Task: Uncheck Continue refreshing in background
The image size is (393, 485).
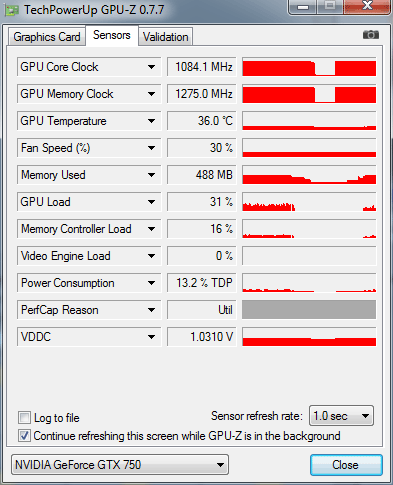Action: pos(24,436)
